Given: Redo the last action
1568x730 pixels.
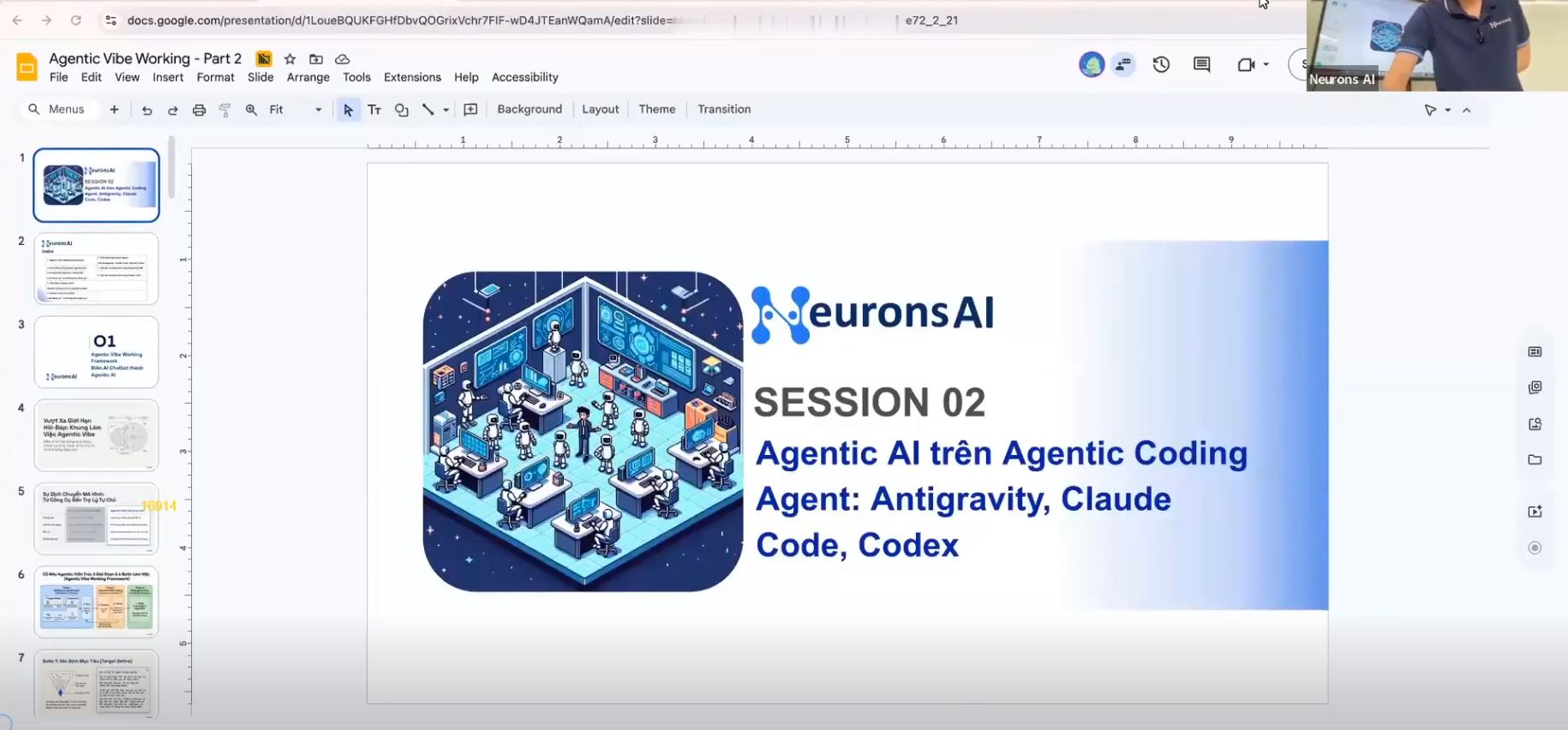Looking at the screenshot, I should (172, 110).
